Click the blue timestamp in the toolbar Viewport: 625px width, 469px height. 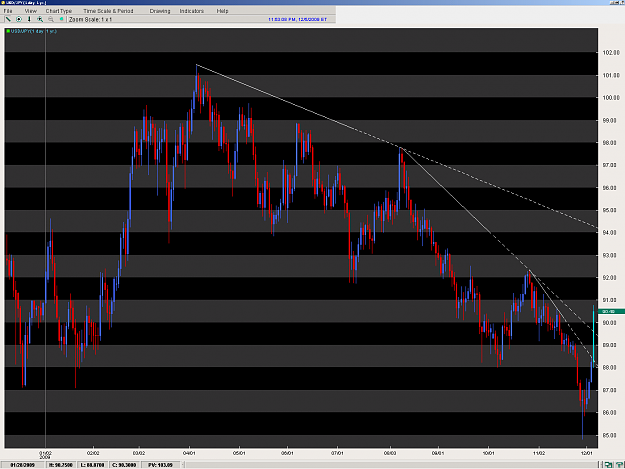click(297, 19)
